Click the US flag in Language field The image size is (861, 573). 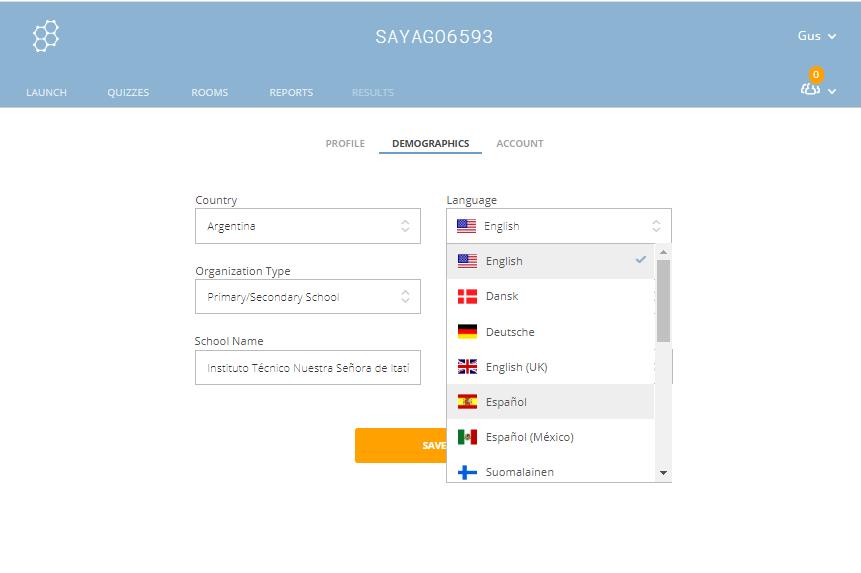(x=466, y=226)
